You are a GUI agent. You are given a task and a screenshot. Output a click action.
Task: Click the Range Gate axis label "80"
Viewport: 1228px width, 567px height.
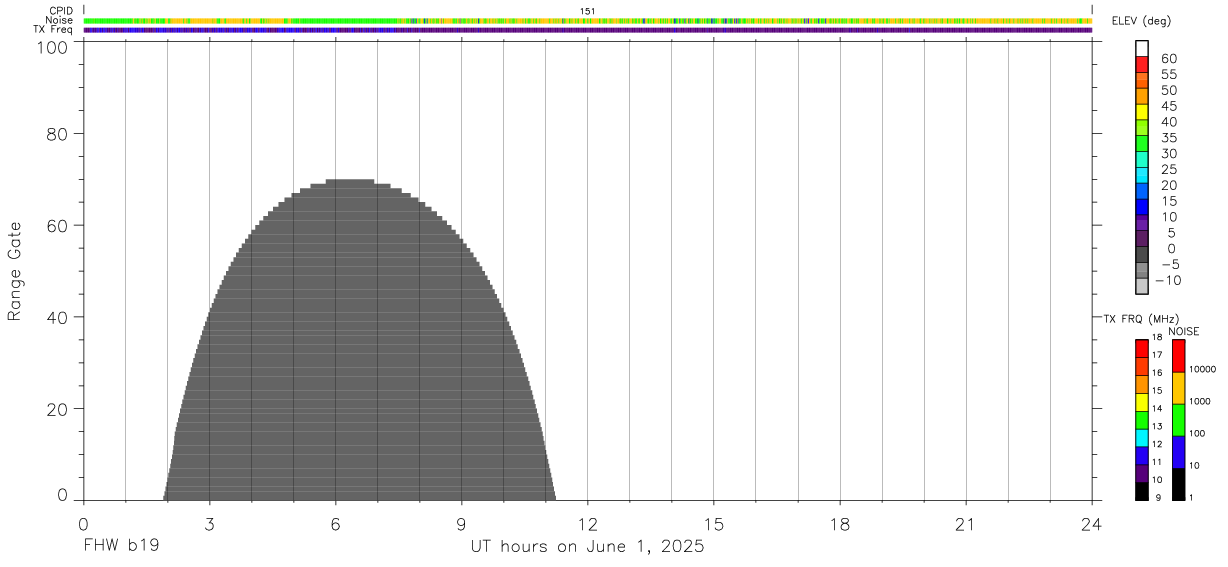pyautogui.click(x=58, y=134)
